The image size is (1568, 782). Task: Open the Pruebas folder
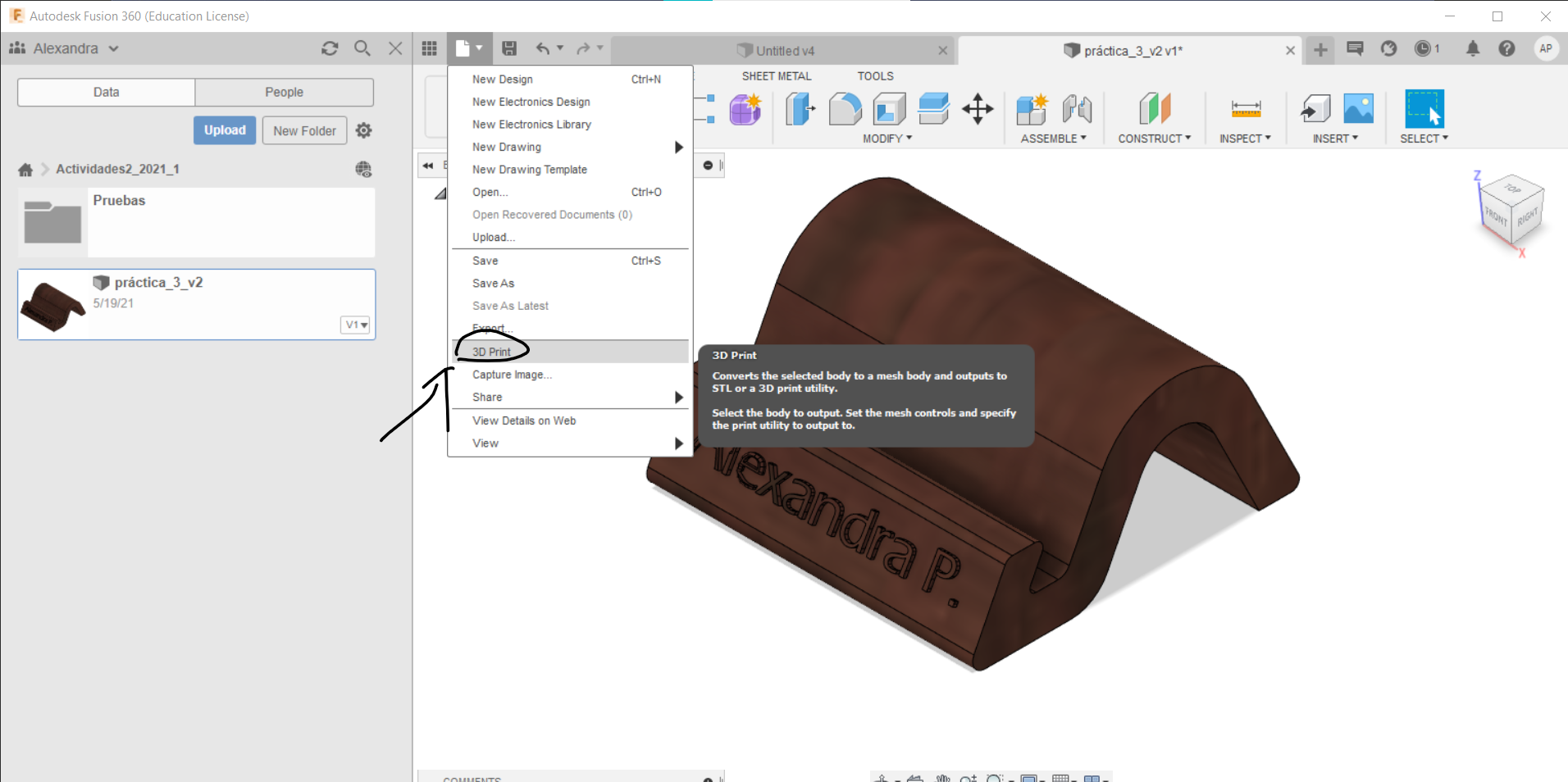(197, 222)
